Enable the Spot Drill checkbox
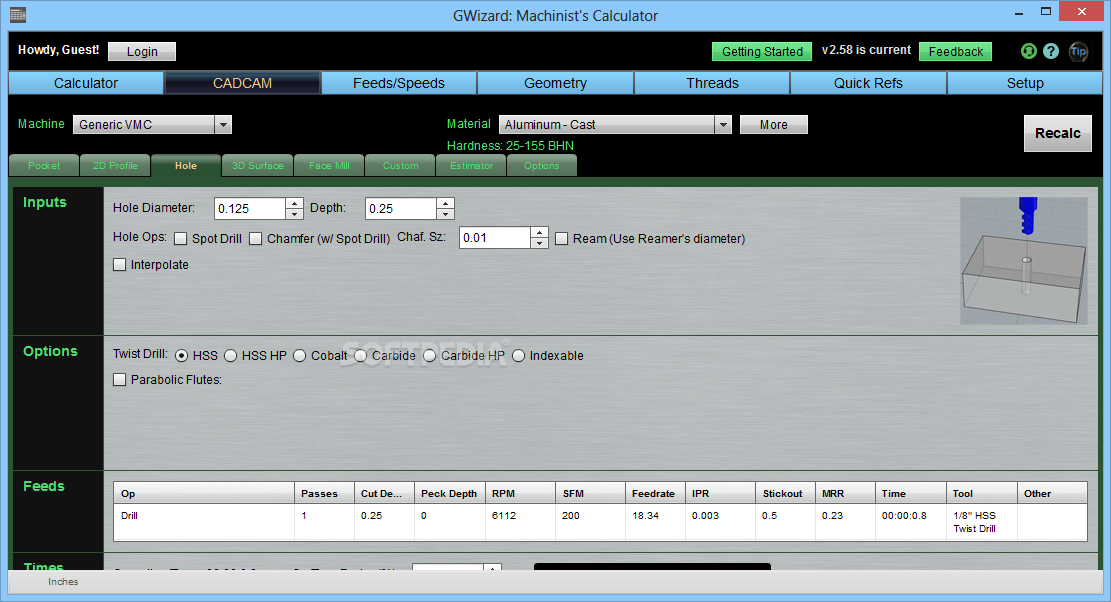 coord(181,239)
